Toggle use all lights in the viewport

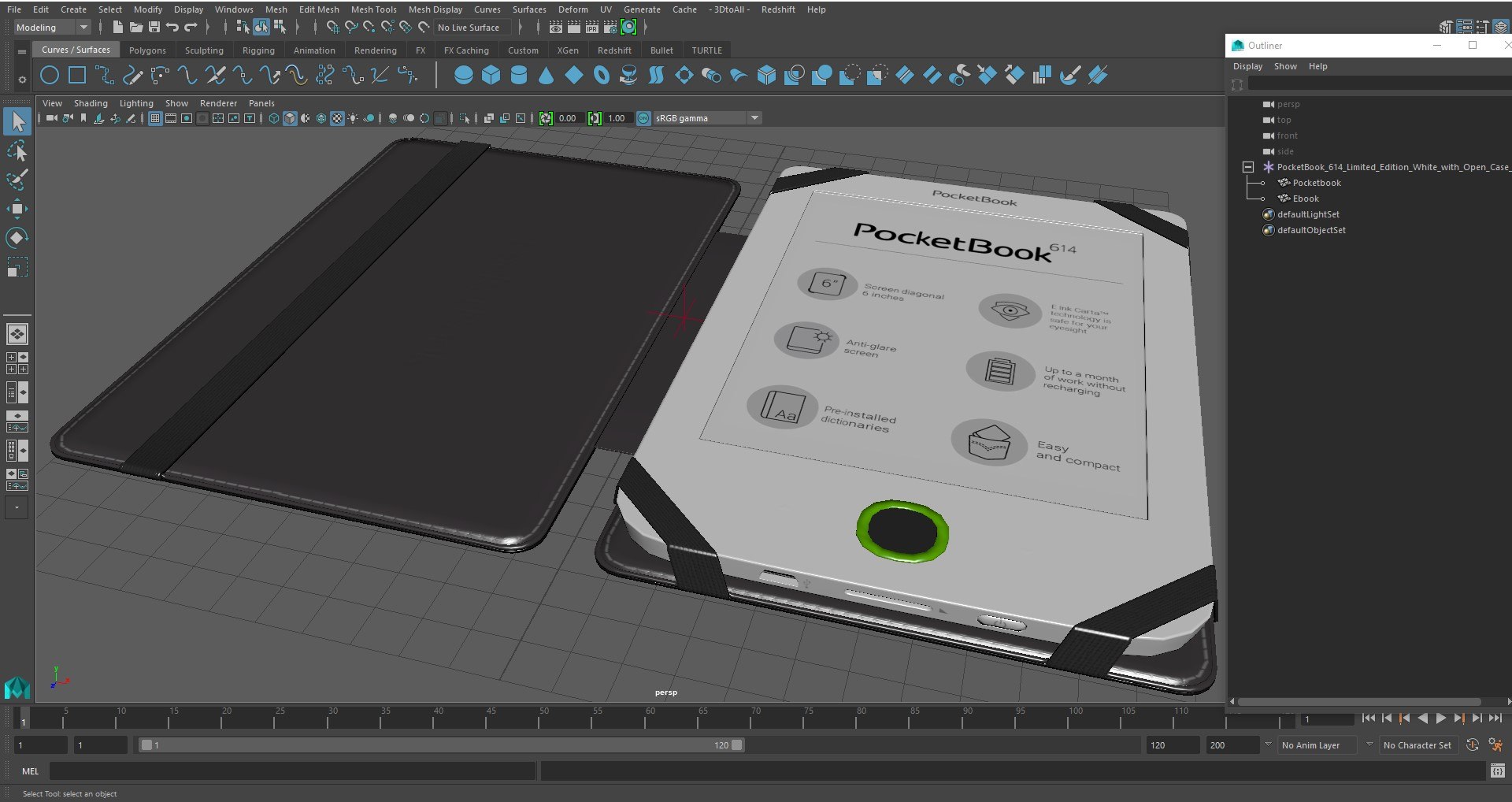click(353, 118)
